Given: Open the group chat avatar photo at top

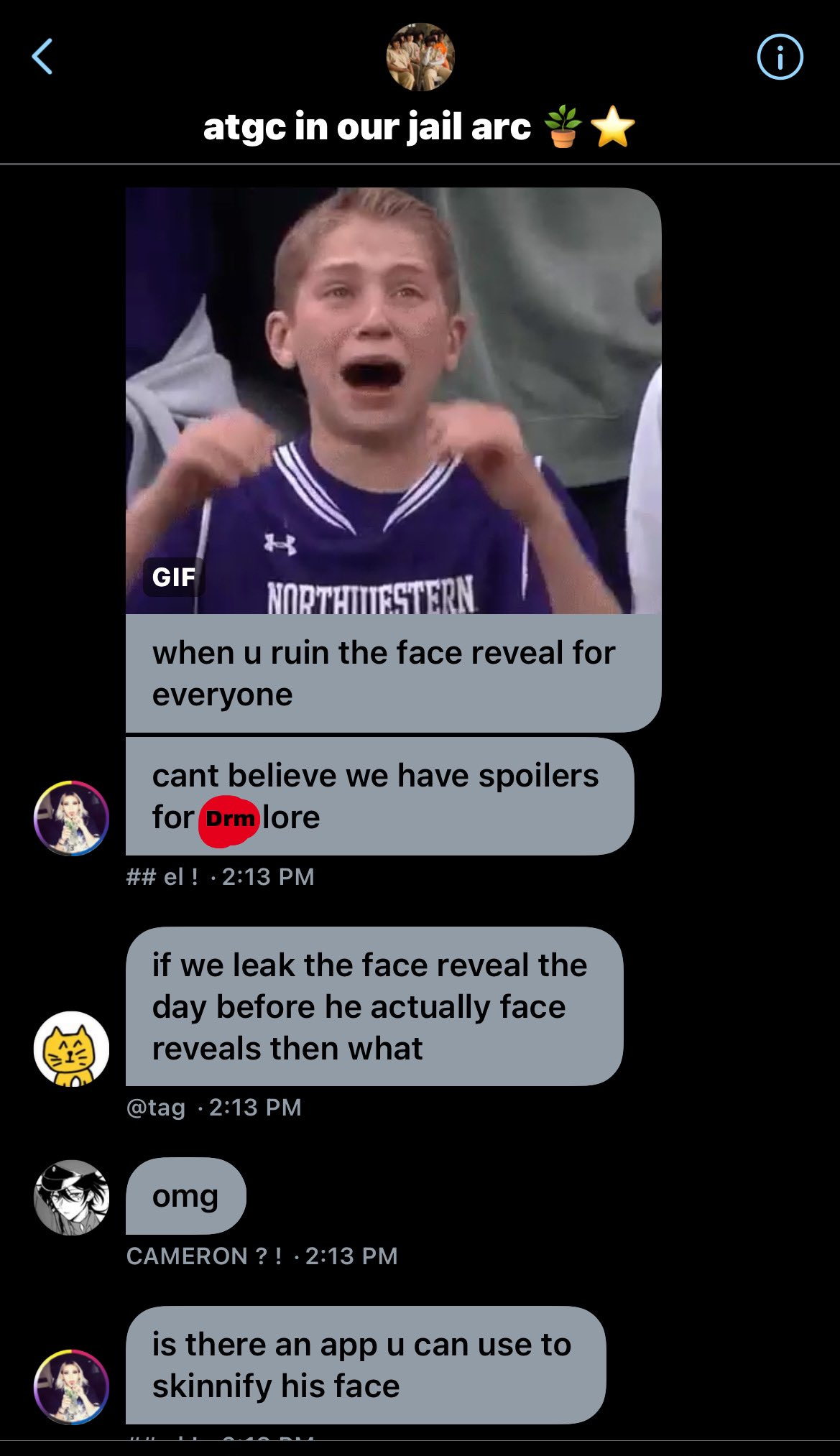Looking at the screenshot, I should pyautogui.click(x=420, y=57).
